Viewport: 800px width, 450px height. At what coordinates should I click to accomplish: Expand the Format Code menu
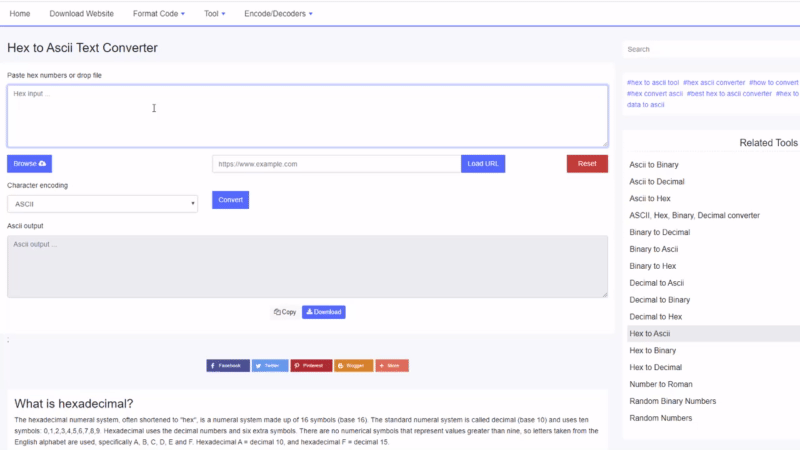pos(158,14)
